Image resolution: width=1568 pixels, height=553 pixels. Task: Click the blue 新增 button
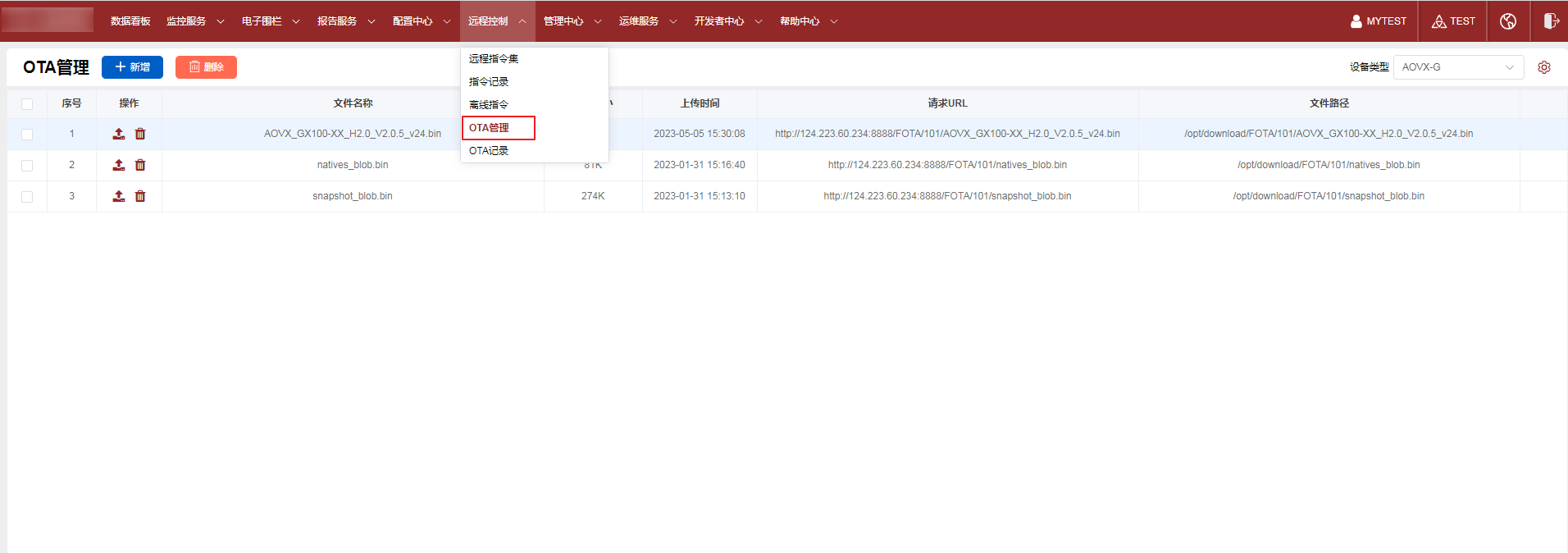132,67
